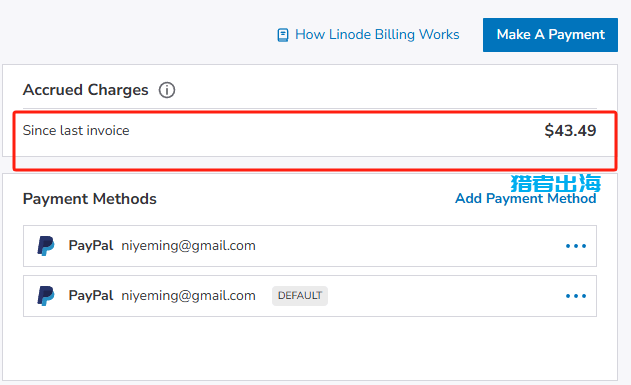
Task: Open the ellipsis menu for the non-default PayPal
Action: click(576, 246)
